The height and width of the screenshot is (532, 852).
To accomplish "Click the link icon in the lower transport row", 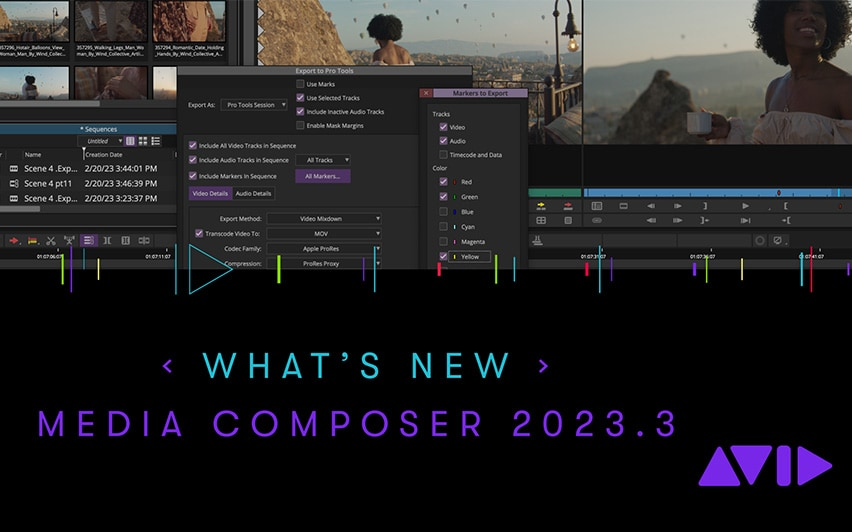I will [x=597, y=220].
